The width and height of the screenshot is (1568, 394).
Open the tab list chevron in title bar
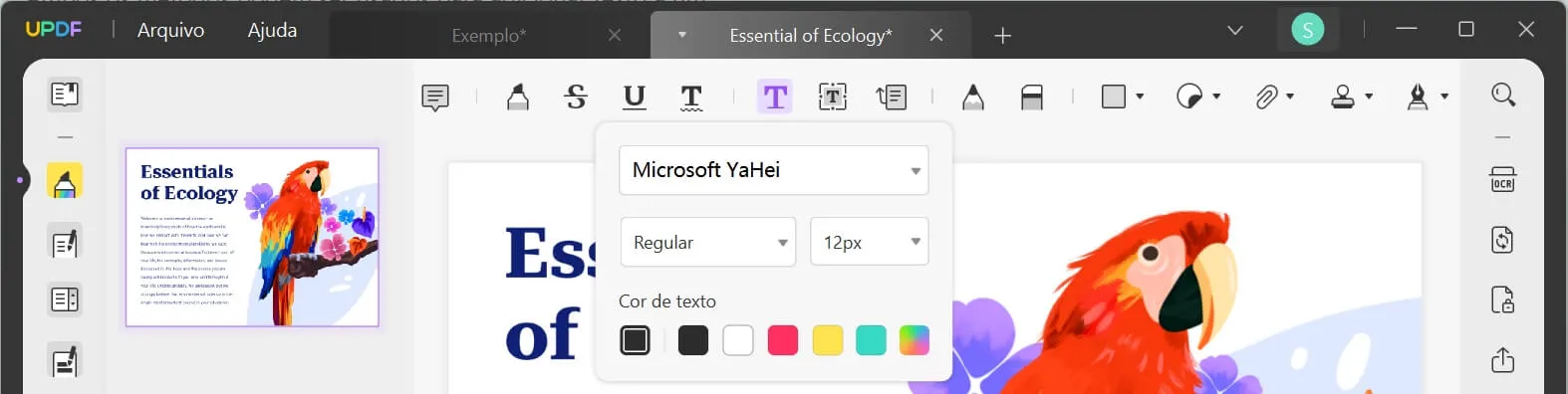(1235, 31)
